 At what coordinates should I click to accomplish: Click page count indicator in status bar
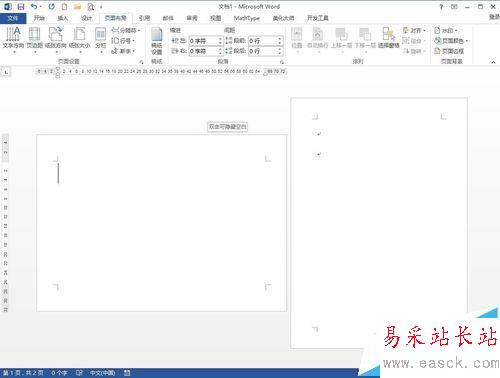(x=23, y=373)
